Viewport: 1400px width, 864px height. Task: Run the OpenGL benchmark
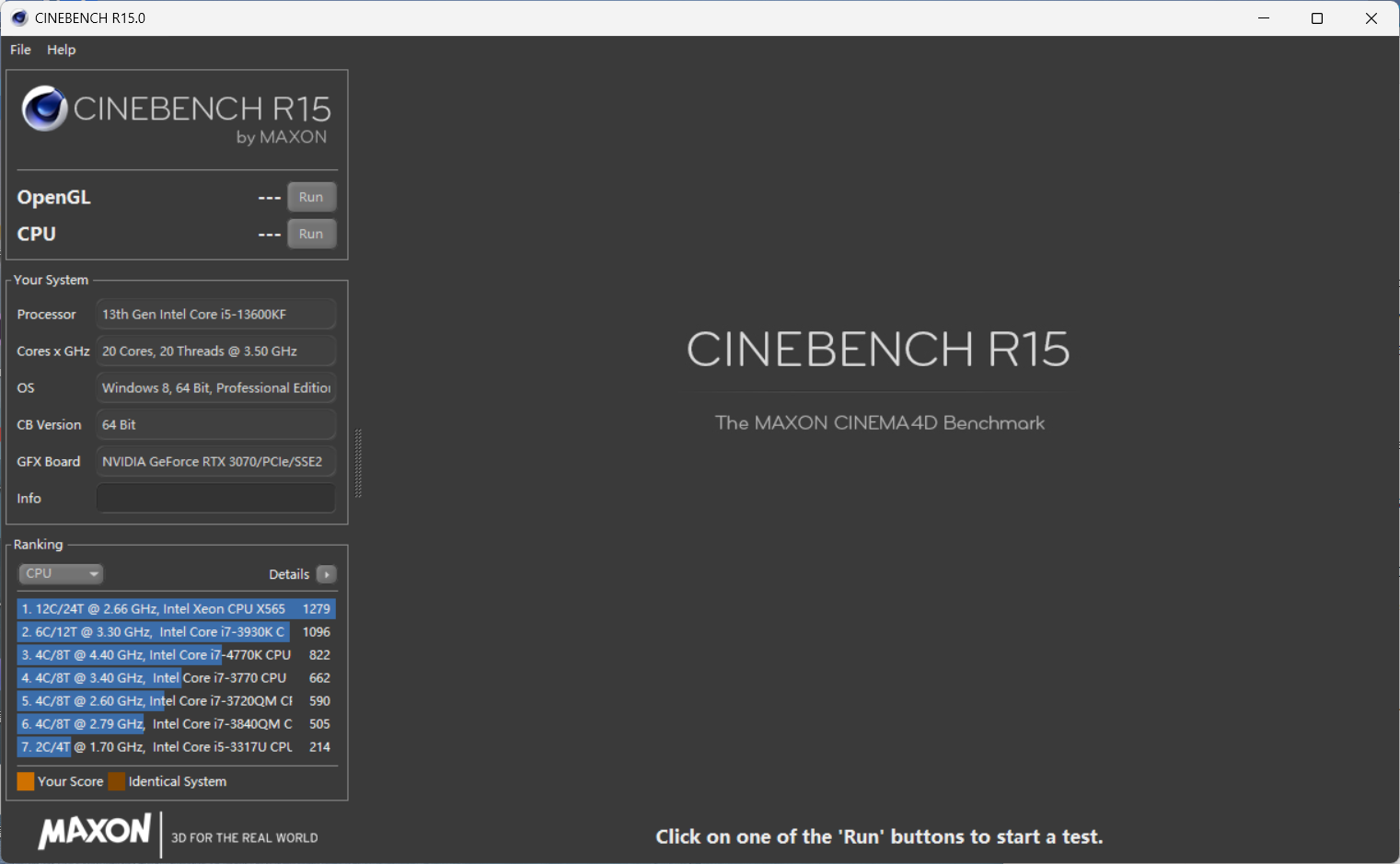tap(311, 196)
